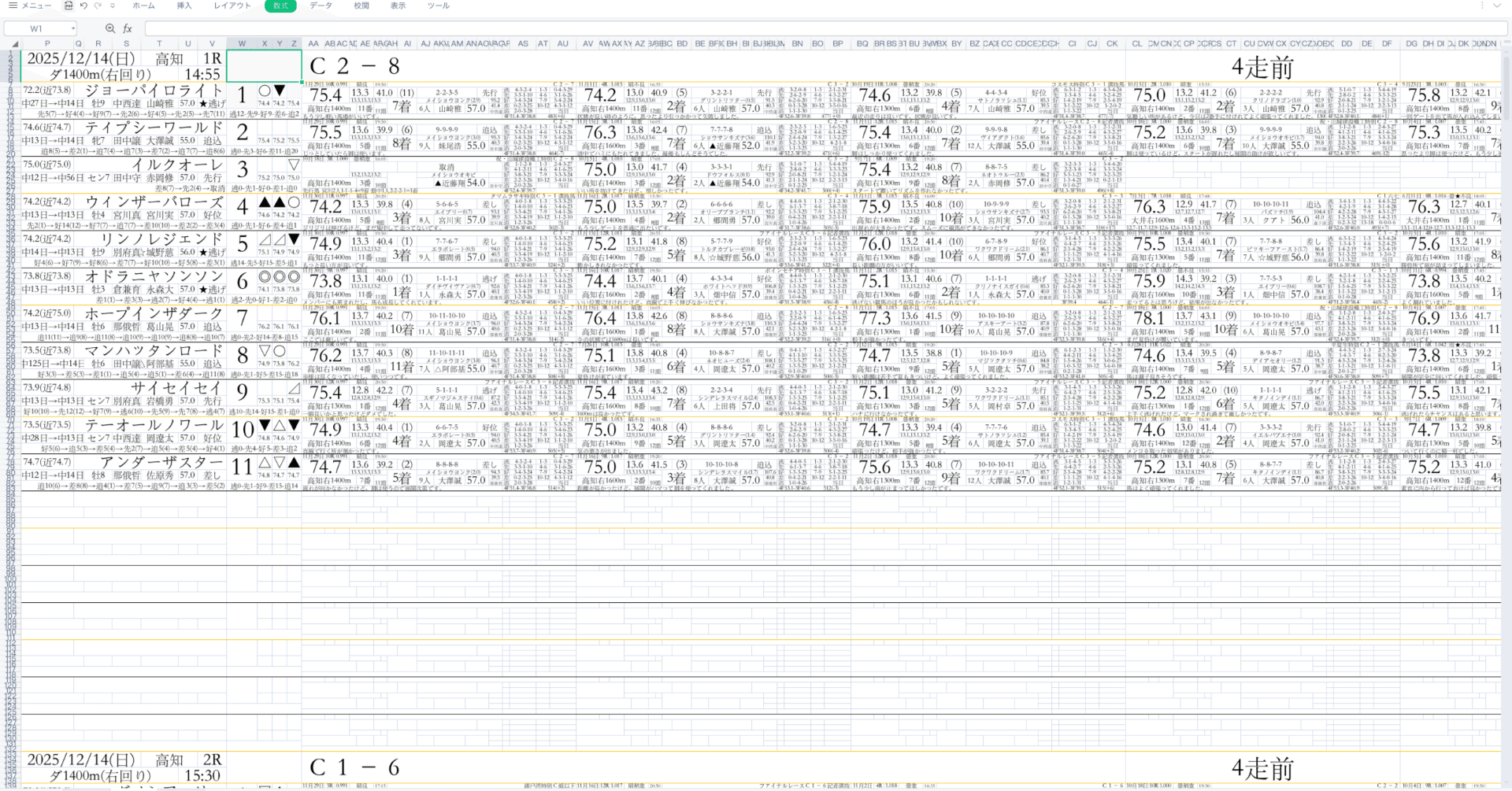Click the 75.0(近75.0) rating cell
Screen dimensions: 1512x791
(46, 164)
